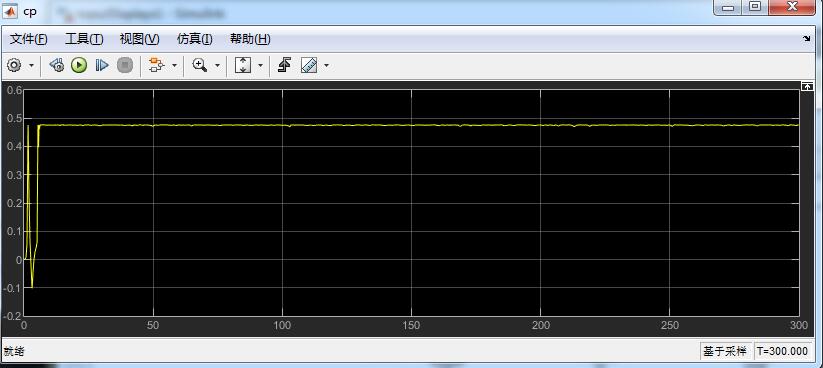Click the gray Stop simulation button
The height and width of the screenshot is (368, 823).
click(x=124, y=66)
